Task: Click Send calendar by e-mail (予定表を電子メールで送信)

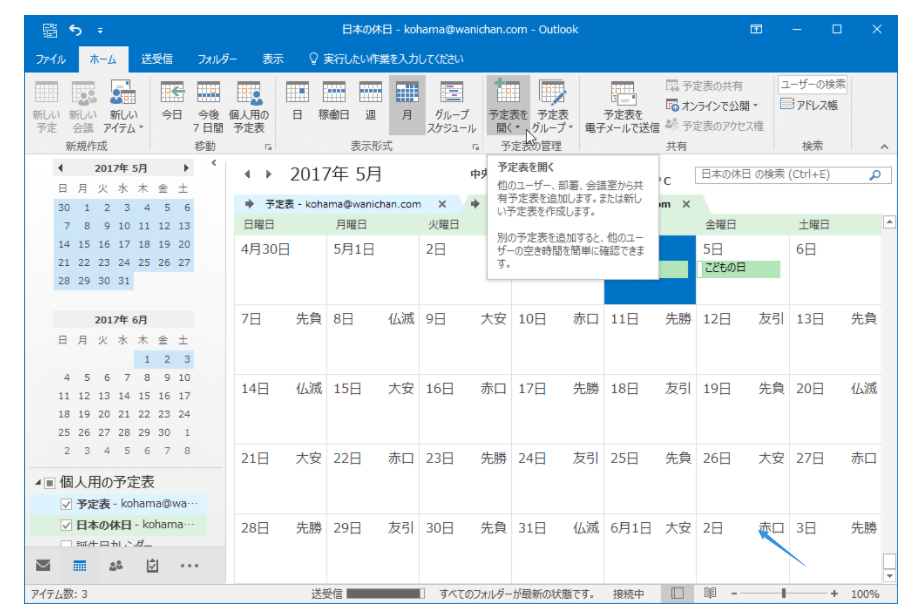Action: pyautogui.click(x=622, y=106)
